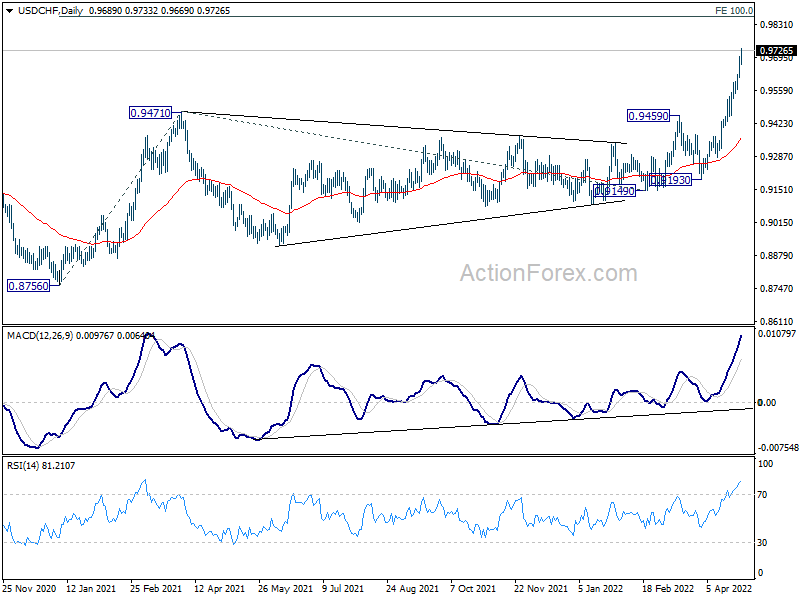The image size is (800, 600).
Task: Click the 0.98310 price axis label
Action: (x=777, y=24)
